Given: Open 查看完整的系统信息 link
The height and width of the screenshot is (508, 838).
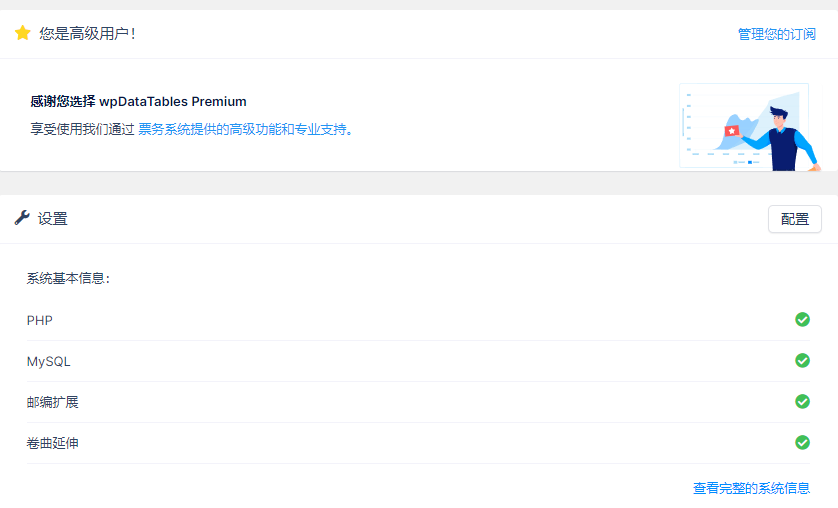Looking at the screenshot, I should point(751,488).
